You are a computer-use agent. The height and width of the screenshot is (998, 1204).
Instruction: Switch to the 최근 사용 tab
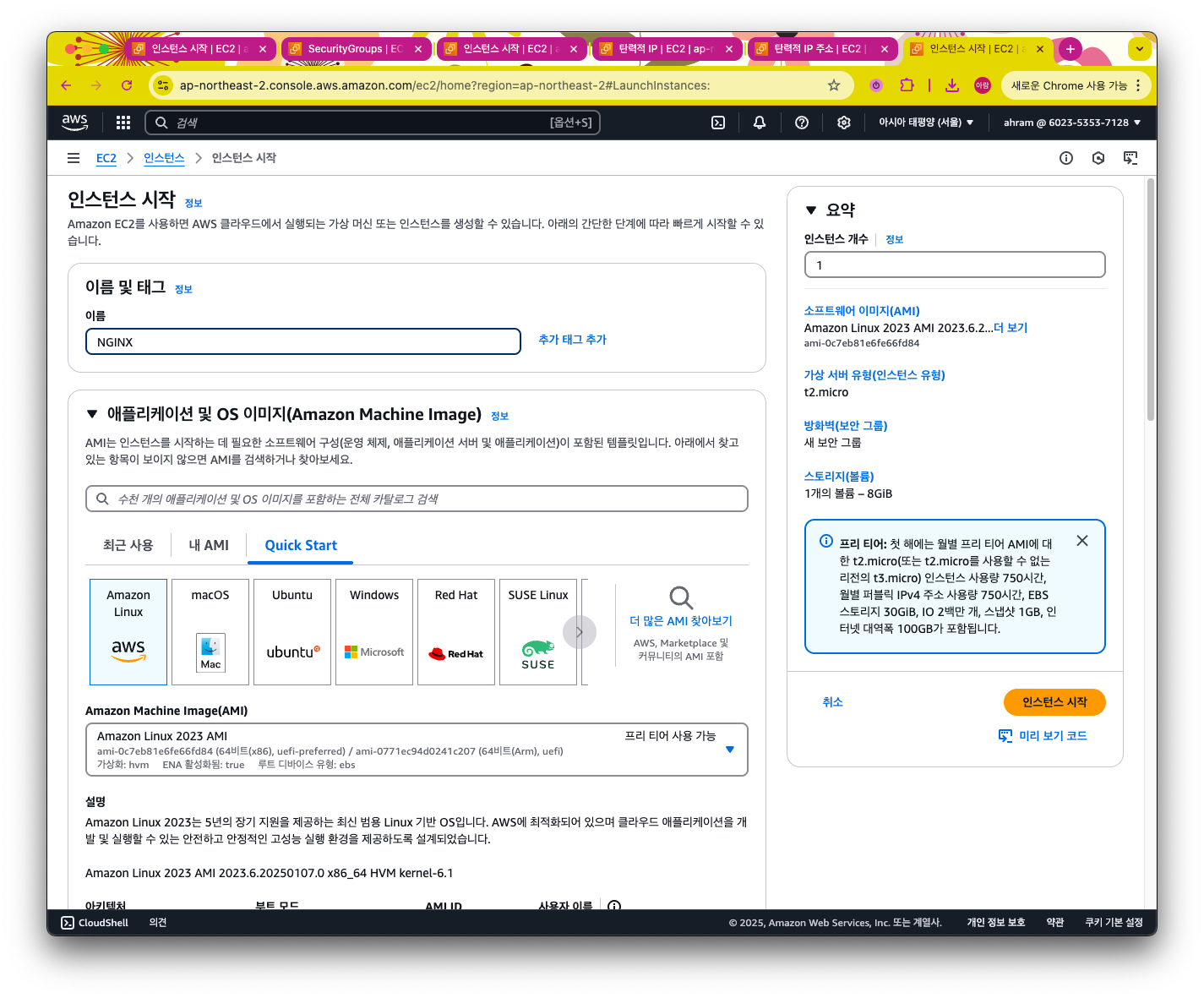point(128,545)
